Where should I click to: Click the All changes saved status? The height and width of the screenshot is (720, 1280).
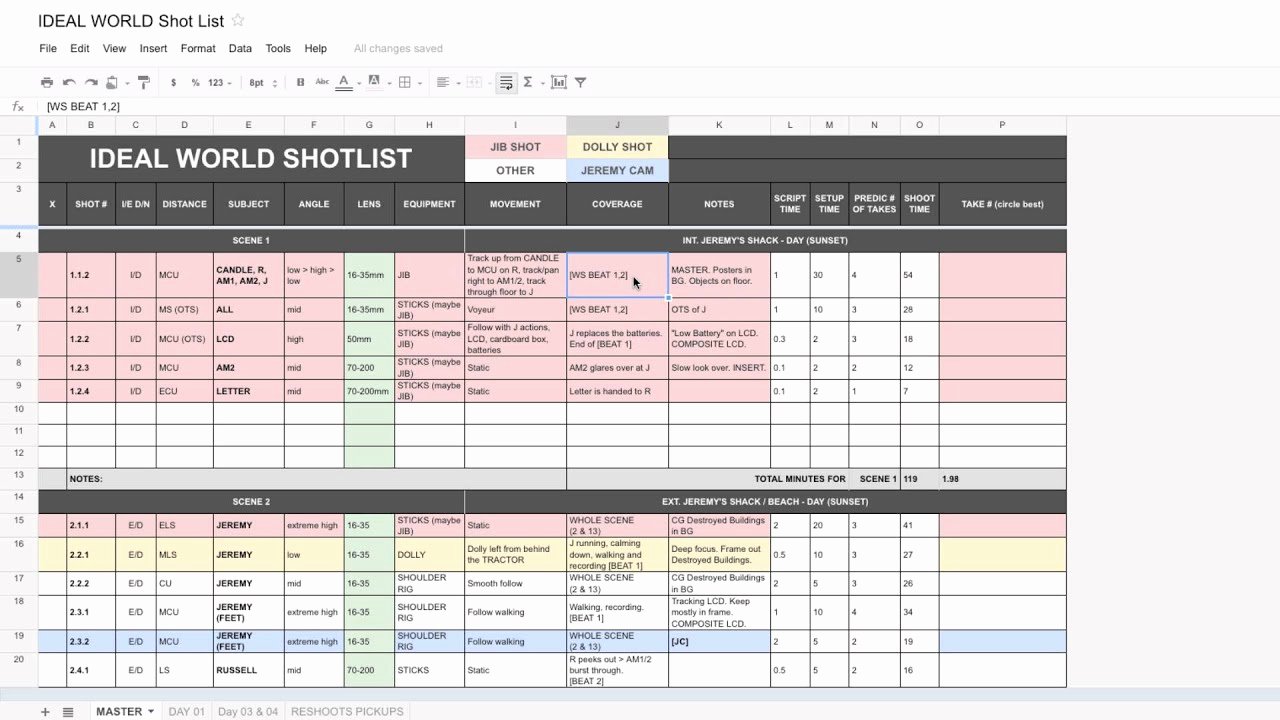(x=398, y=48)
